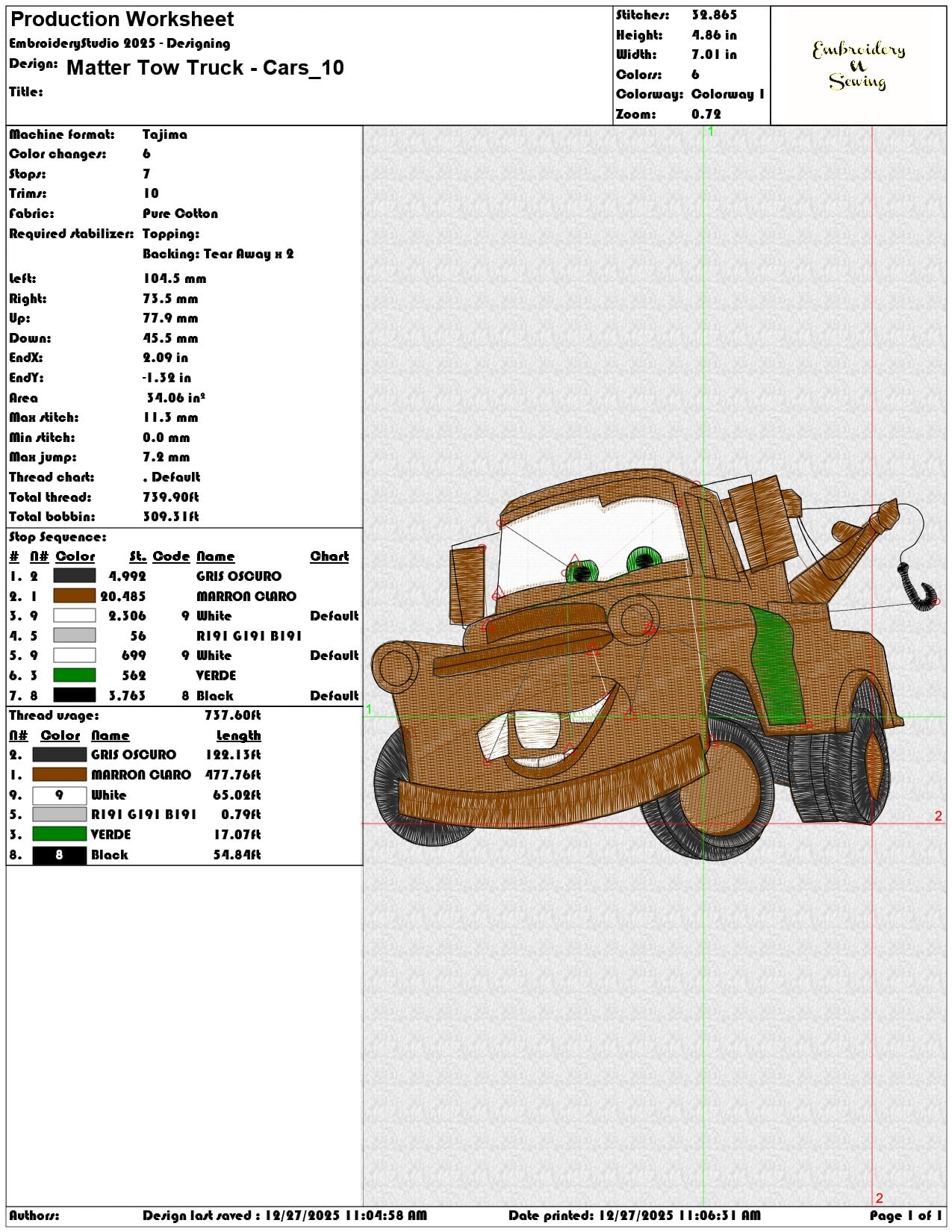Viewport: 952px width, 1232px height.
Task: Click the height value 4.86 in
Action: (714, 35)
